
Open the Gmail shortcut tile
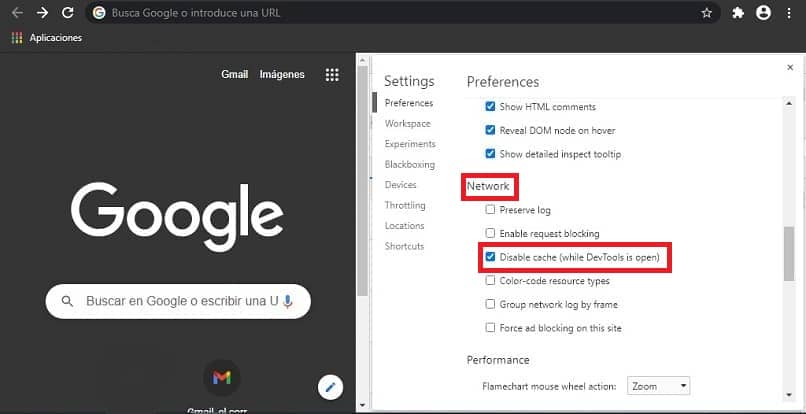222,378
